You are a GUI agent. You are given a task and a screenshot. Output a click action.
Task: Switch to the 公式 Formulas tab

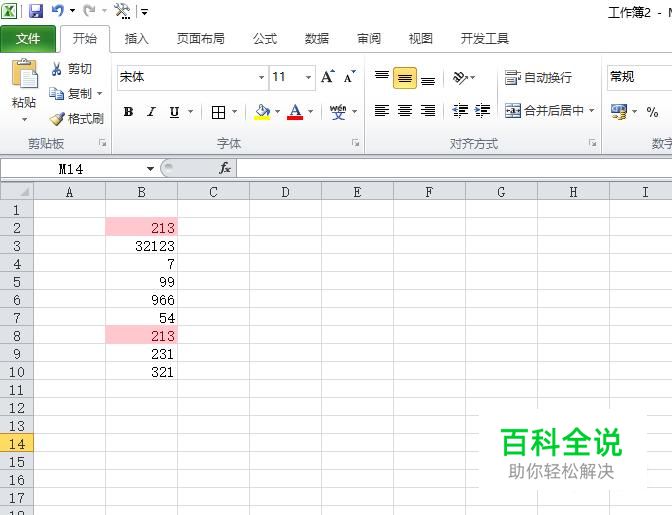coord(265,39)
